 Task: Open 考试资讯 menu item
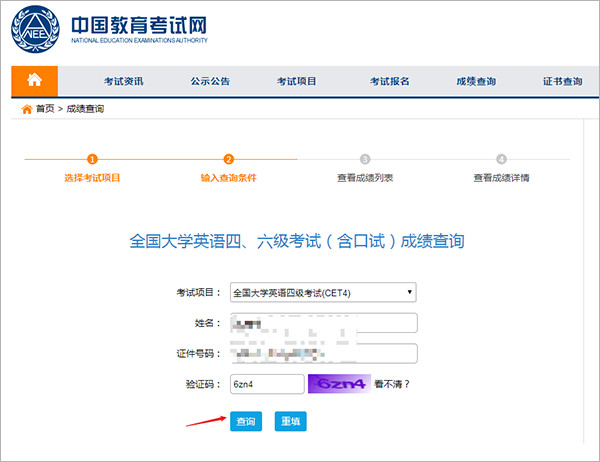(x=124, y=82)
